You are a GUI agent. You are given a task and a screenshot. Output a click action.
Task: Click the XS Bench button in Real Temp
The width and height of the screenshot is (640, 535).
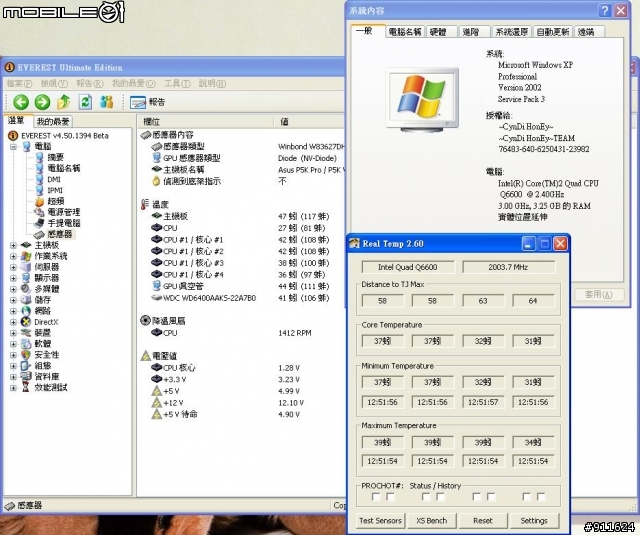point(431,521)
